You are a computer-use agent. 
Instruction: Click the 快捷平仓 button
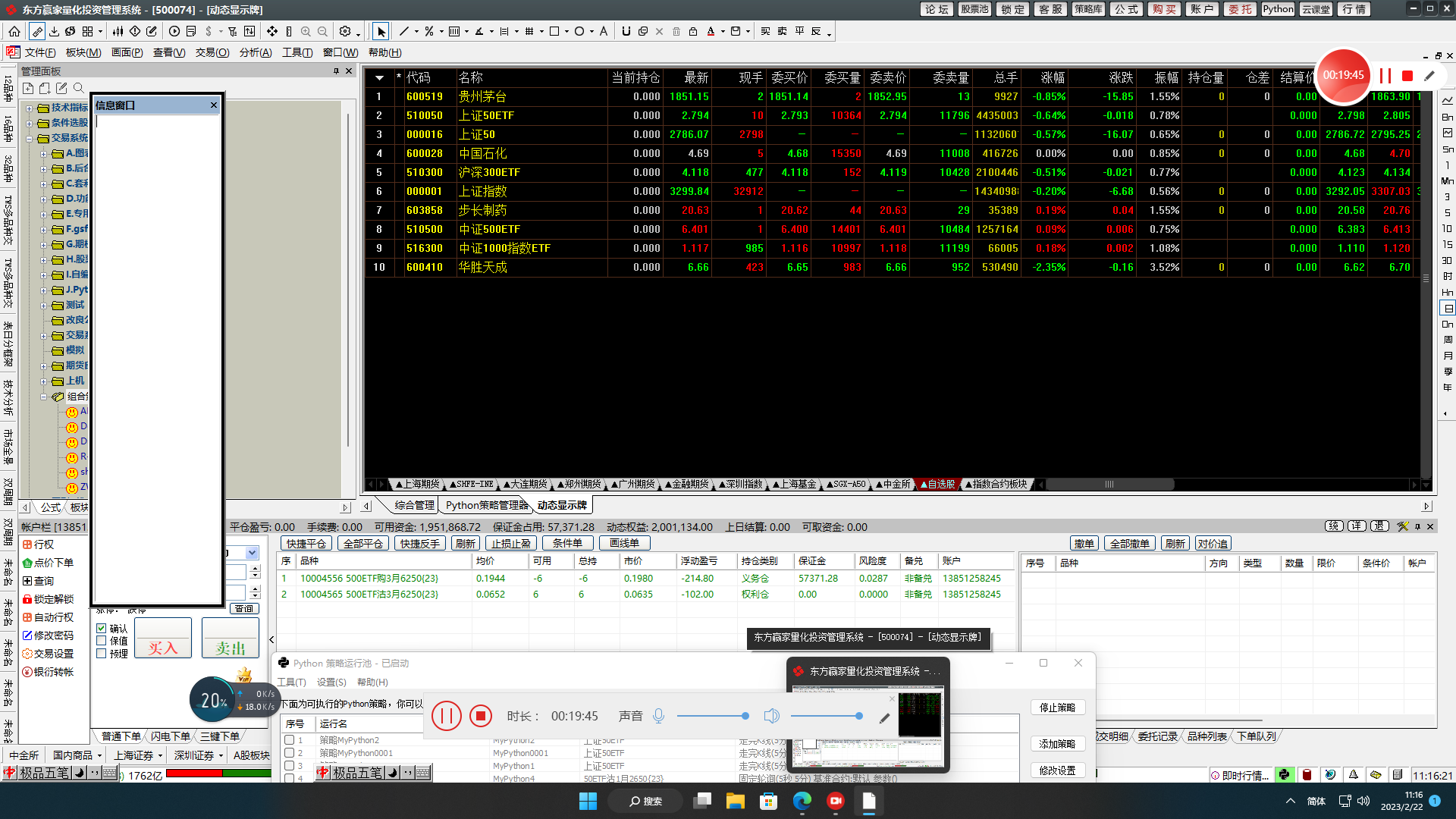(306, 543)
